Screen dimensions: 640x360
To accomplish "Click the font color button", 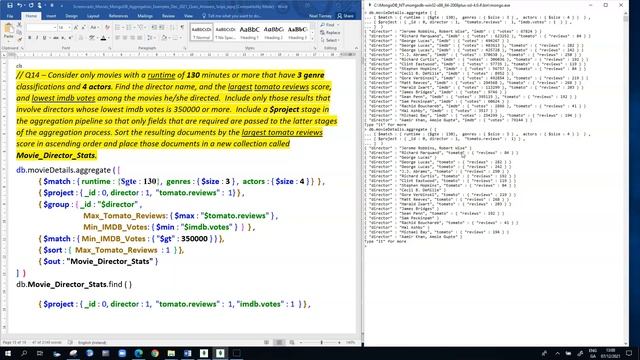I will 103,38.
